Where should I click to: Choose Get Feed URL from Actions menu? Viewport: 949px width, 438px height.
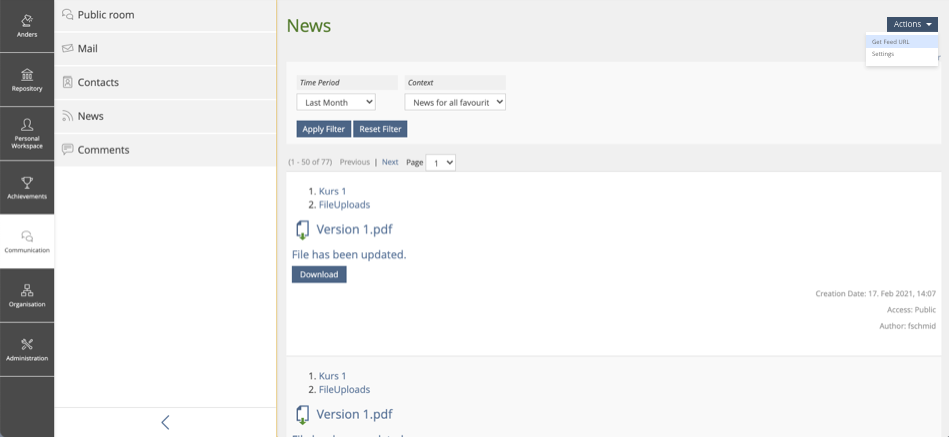pos(902,42)
